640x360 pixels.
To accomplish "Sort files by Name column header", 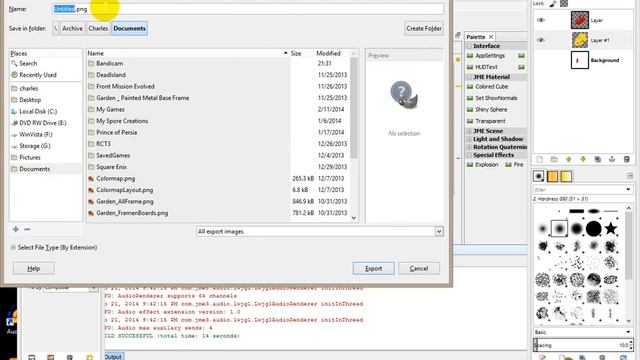I will (x=187, y=53).
